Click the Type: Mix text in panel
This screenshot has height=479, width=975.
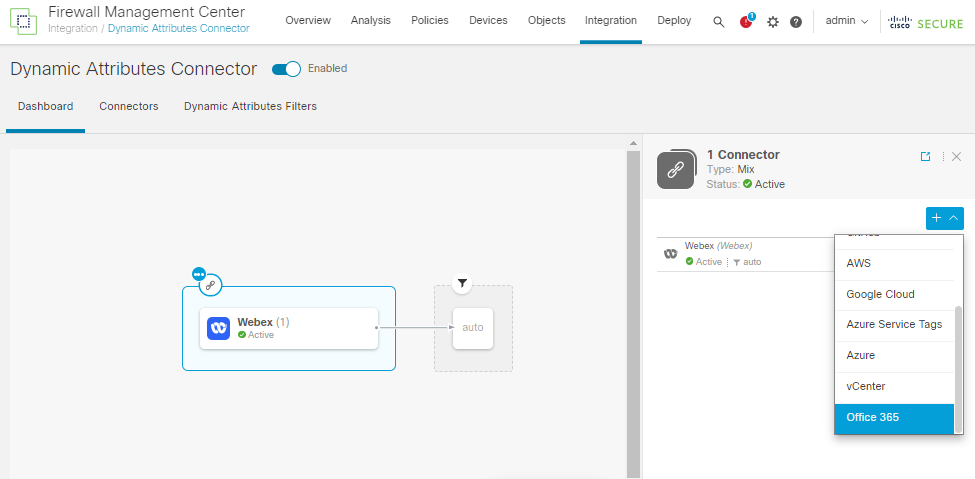pyautogui.click(x=731, y=169)
